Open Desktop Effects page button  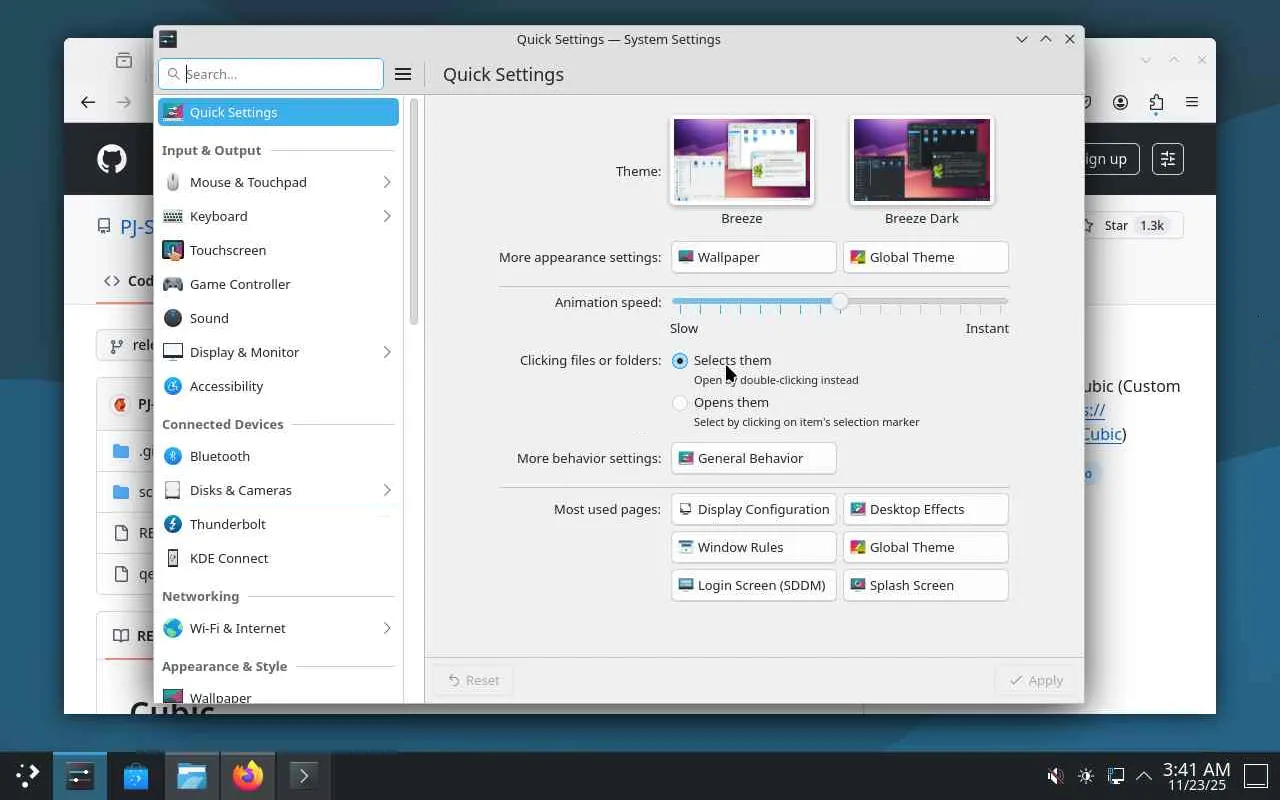point(926,509)
